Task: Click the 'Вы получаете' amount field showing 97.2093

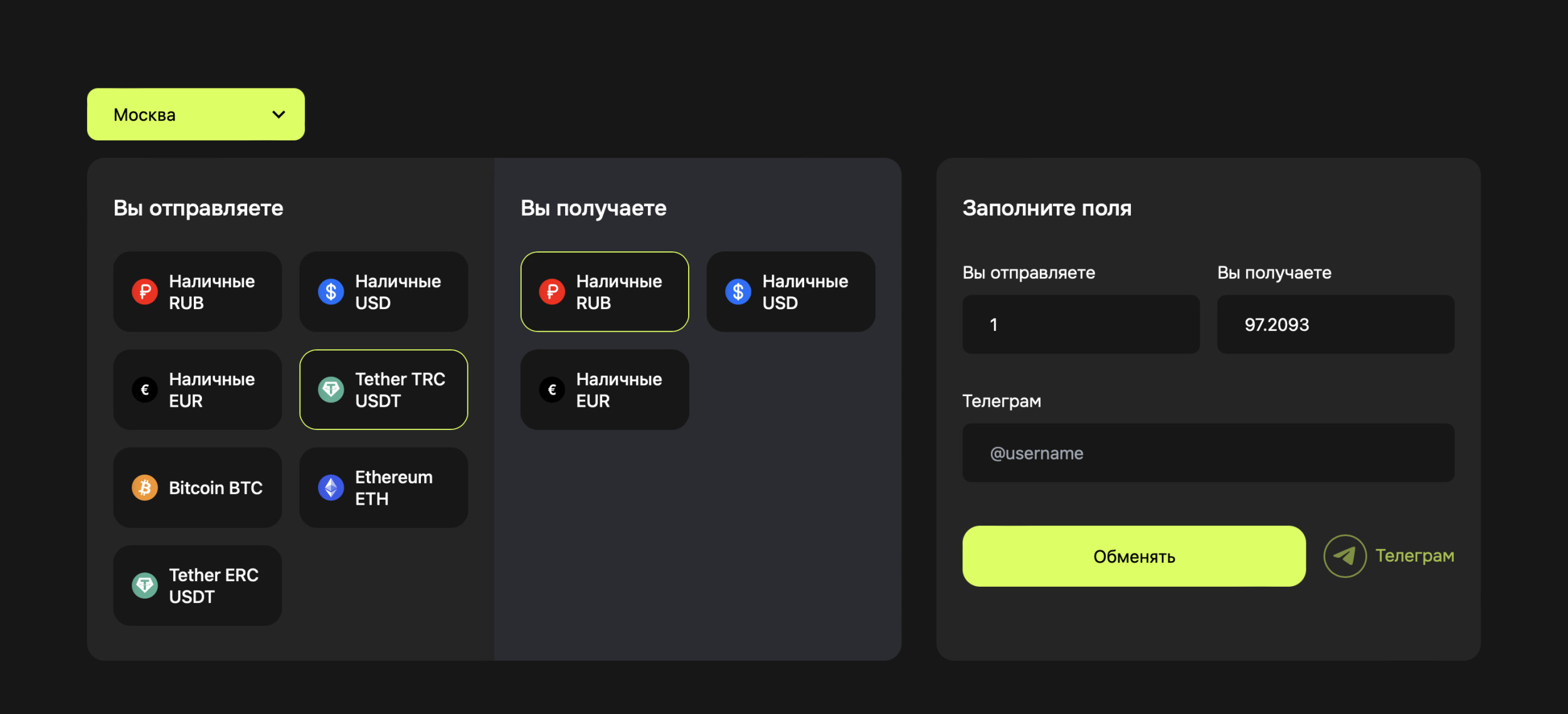Action: [1335, 325]
